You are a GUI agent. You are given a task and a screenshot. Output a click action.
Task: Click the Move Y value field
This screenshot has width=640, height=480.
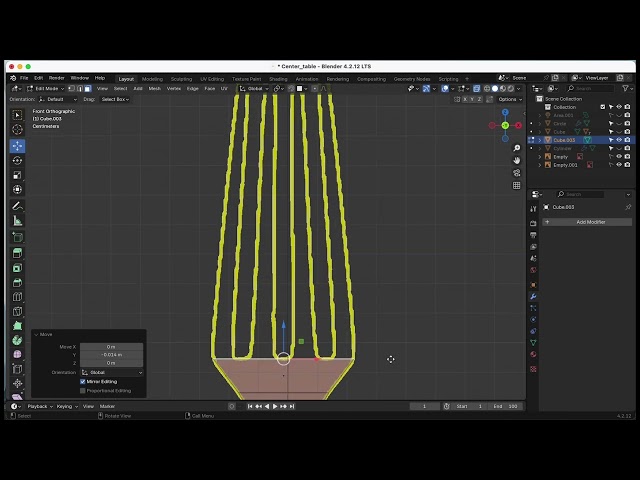click(111, 355)
